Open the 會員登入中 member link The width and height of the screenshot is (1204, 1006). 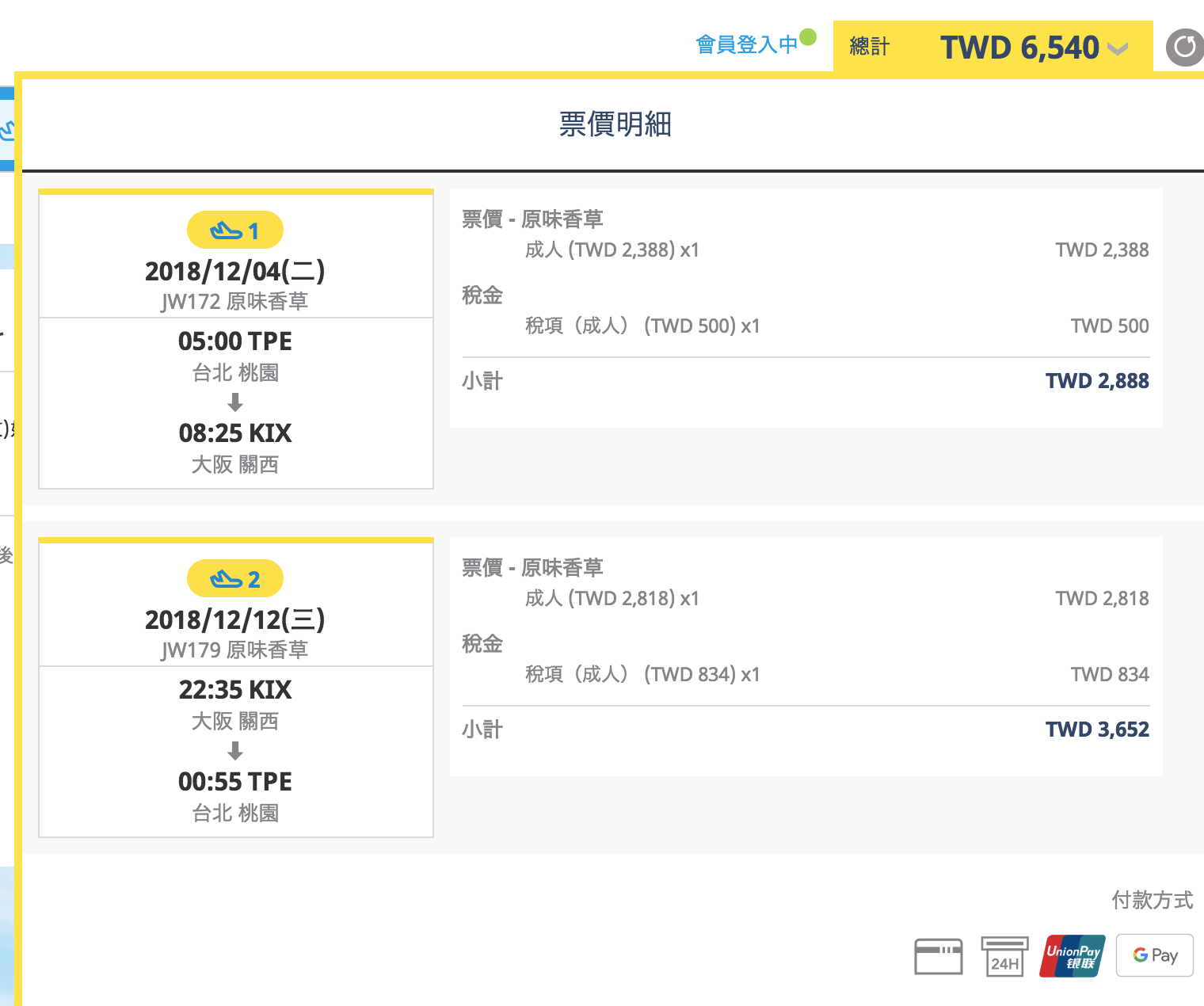coord(746,44)
